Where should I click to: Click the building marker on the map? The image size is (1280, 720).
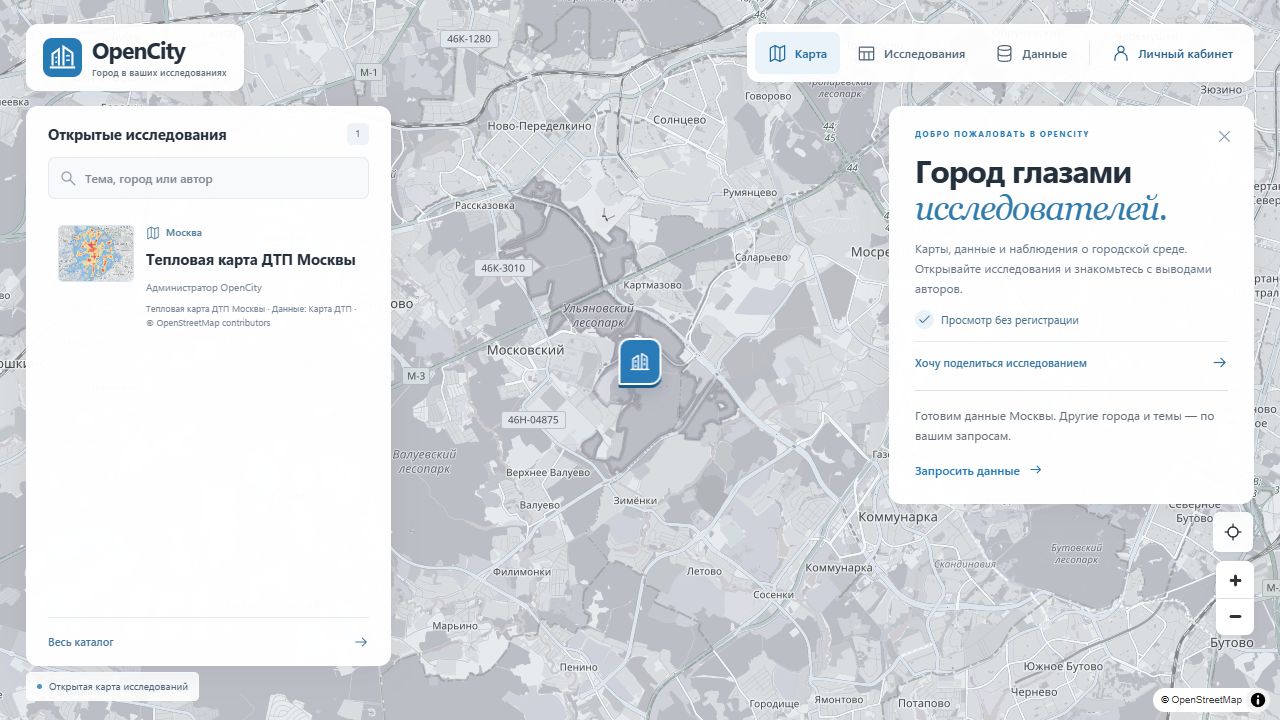(640, 362)
